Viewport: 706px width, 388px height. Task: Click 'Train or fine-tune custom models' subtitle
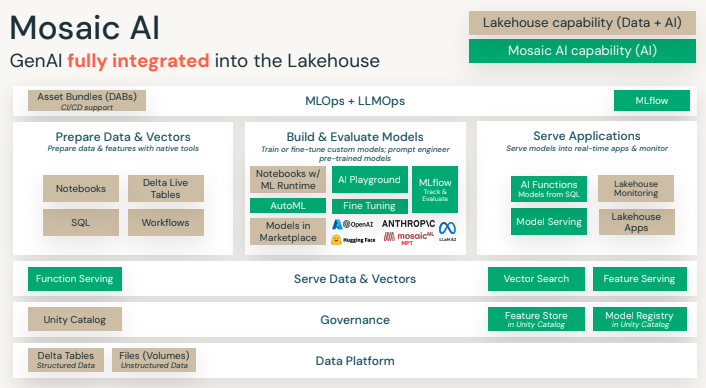(355, 153)
